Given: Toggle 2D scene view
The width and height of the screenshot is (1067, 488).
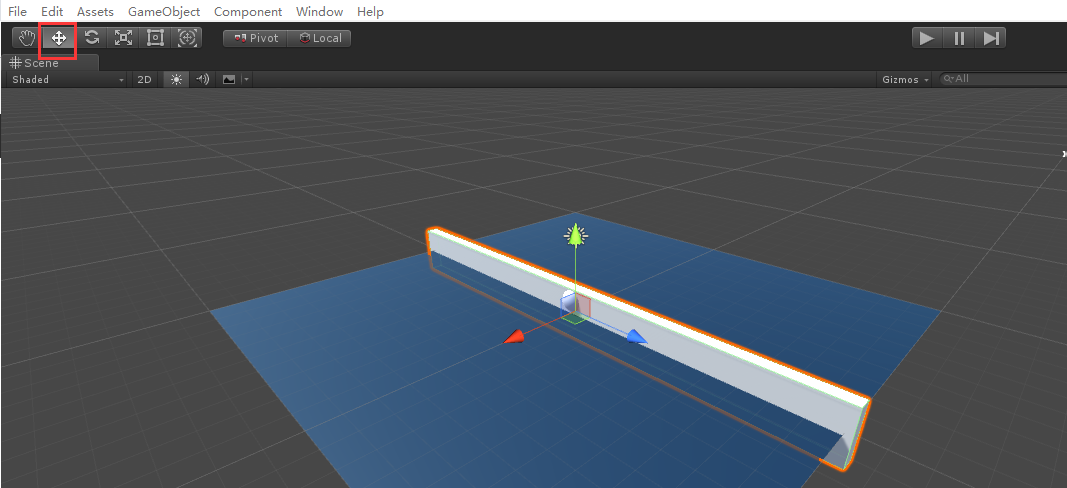Looking at the screenshot, I should tap(144, 80).
